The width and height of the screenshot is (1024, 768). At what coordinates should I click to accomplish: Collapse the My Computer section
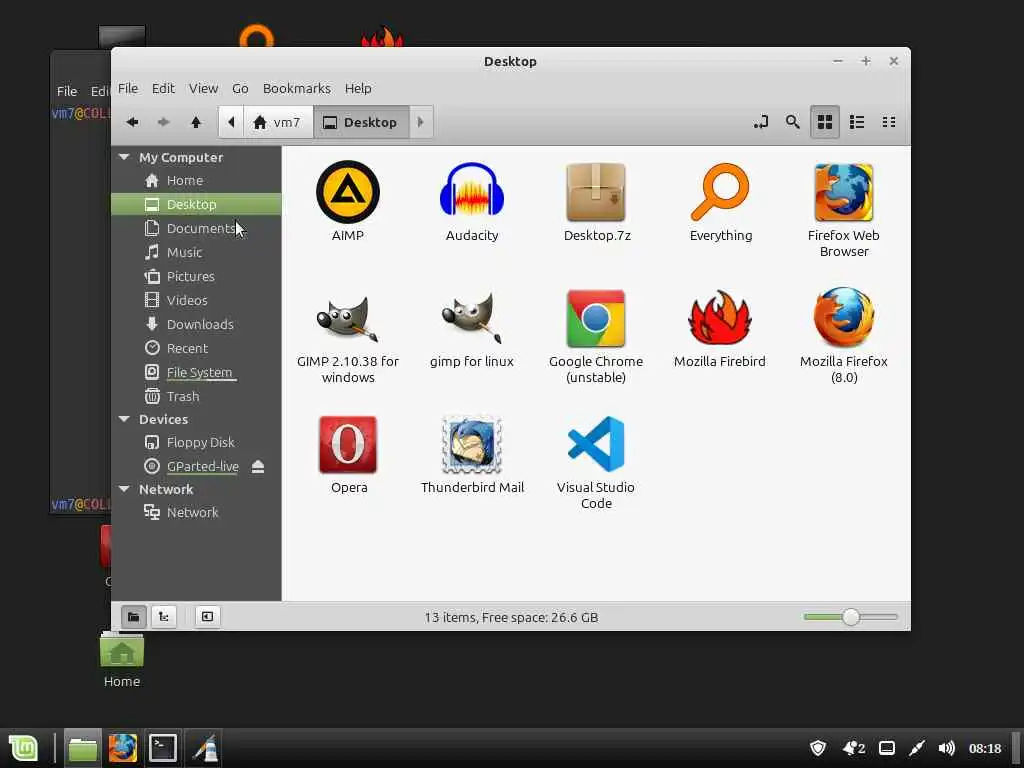124,157
